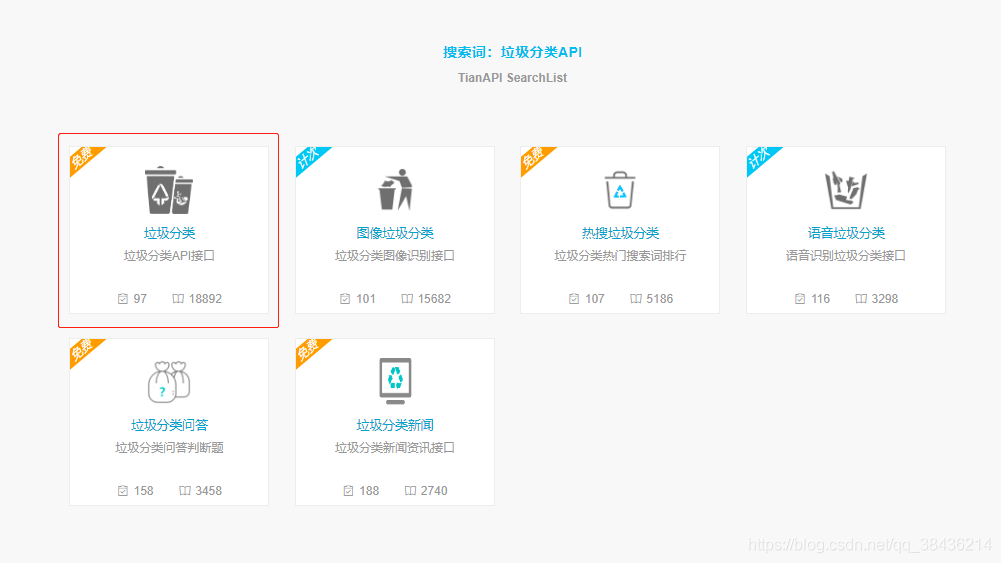The width and height of the screenshot is (1001, 563).
Task: Click the checklist icon beside 188
Action: (x=348, y=491)
